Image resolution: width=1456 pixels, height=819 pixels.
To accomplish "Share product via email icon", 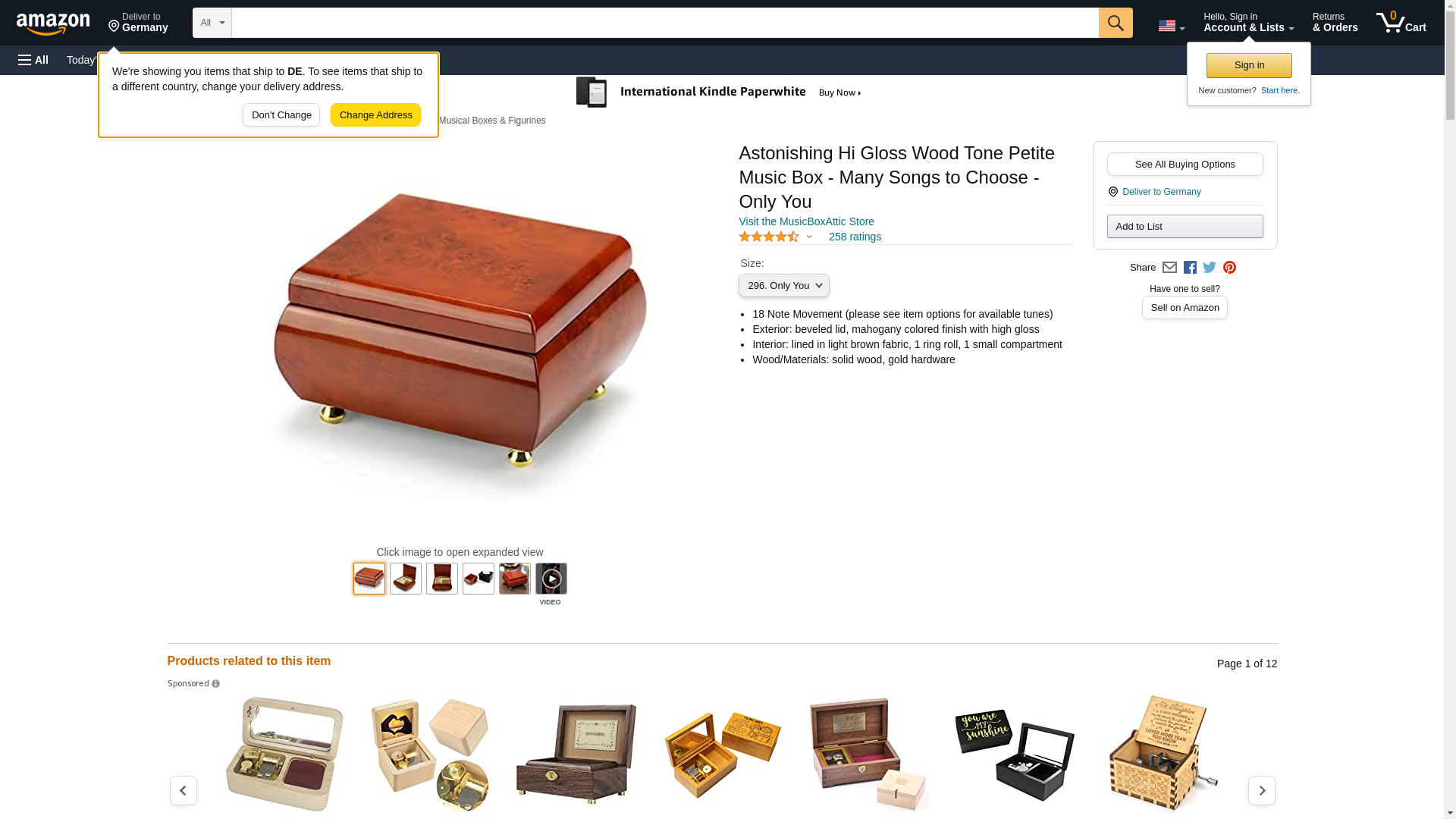I will 1169,268.
